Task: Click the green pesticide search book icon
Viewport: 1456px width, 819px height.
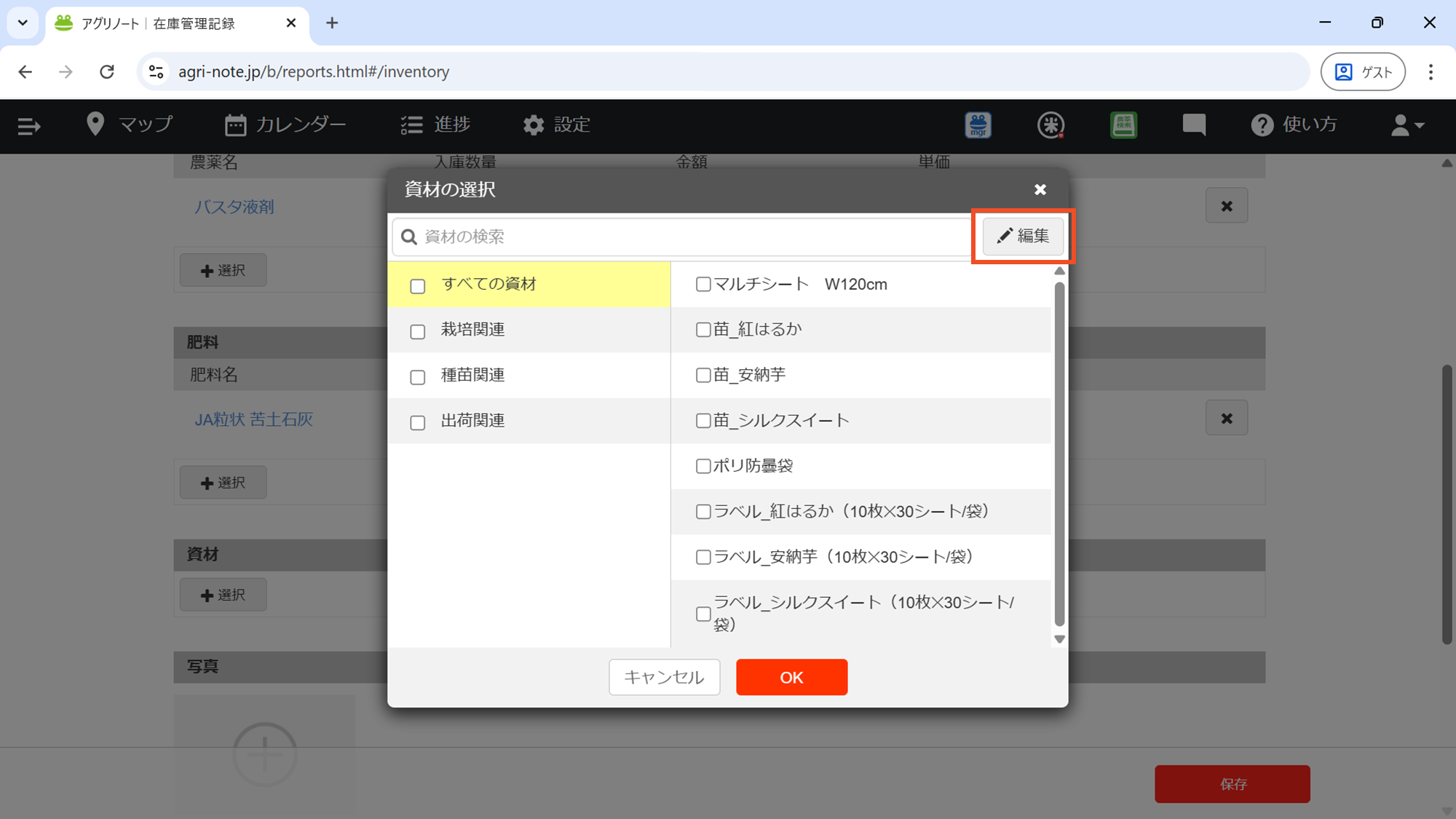Action: click(1123, 125)
